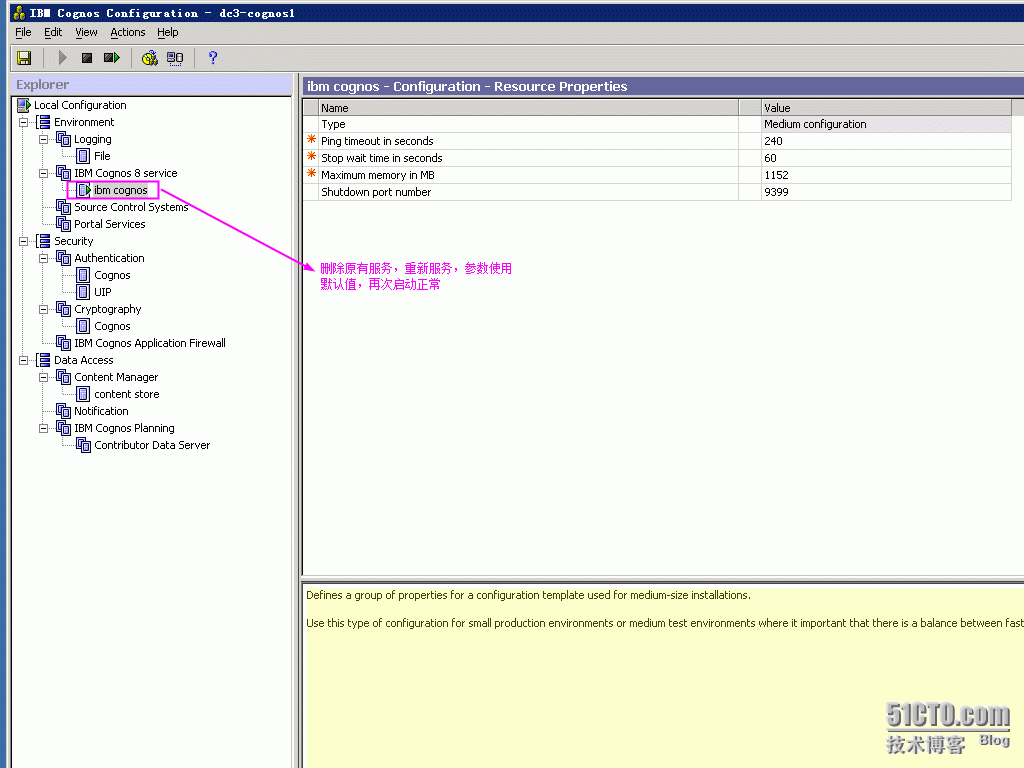Click the Maximum memory value 1152

pyautogui.click(x=886, y=175)
